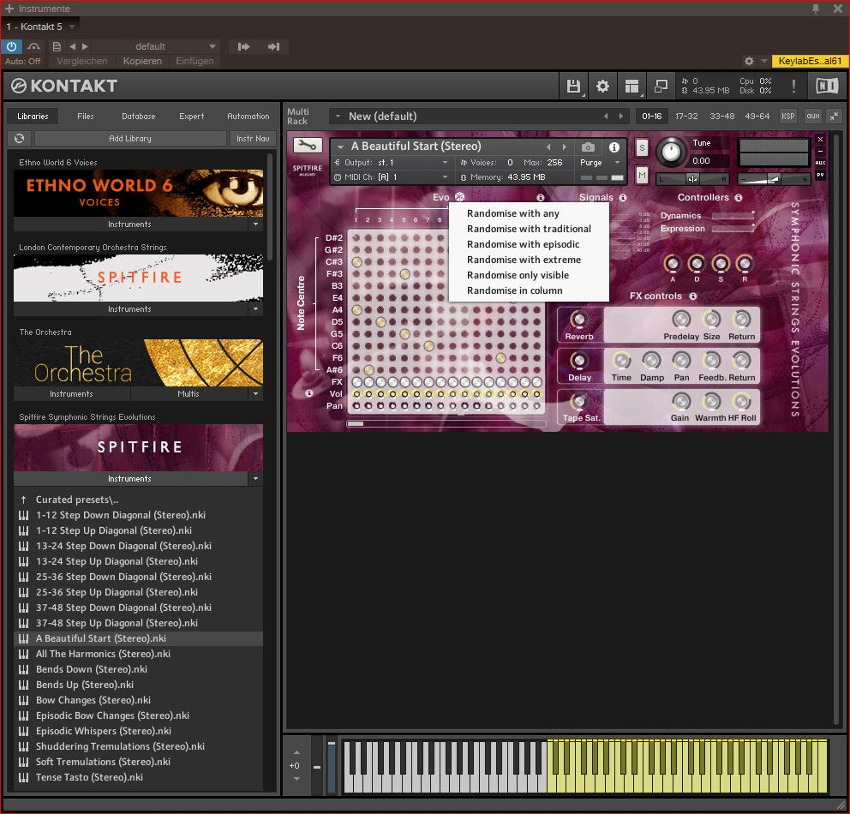The image size is (850, 814).
Task: Choose Randomise with episodic
Action: point(523,244)
